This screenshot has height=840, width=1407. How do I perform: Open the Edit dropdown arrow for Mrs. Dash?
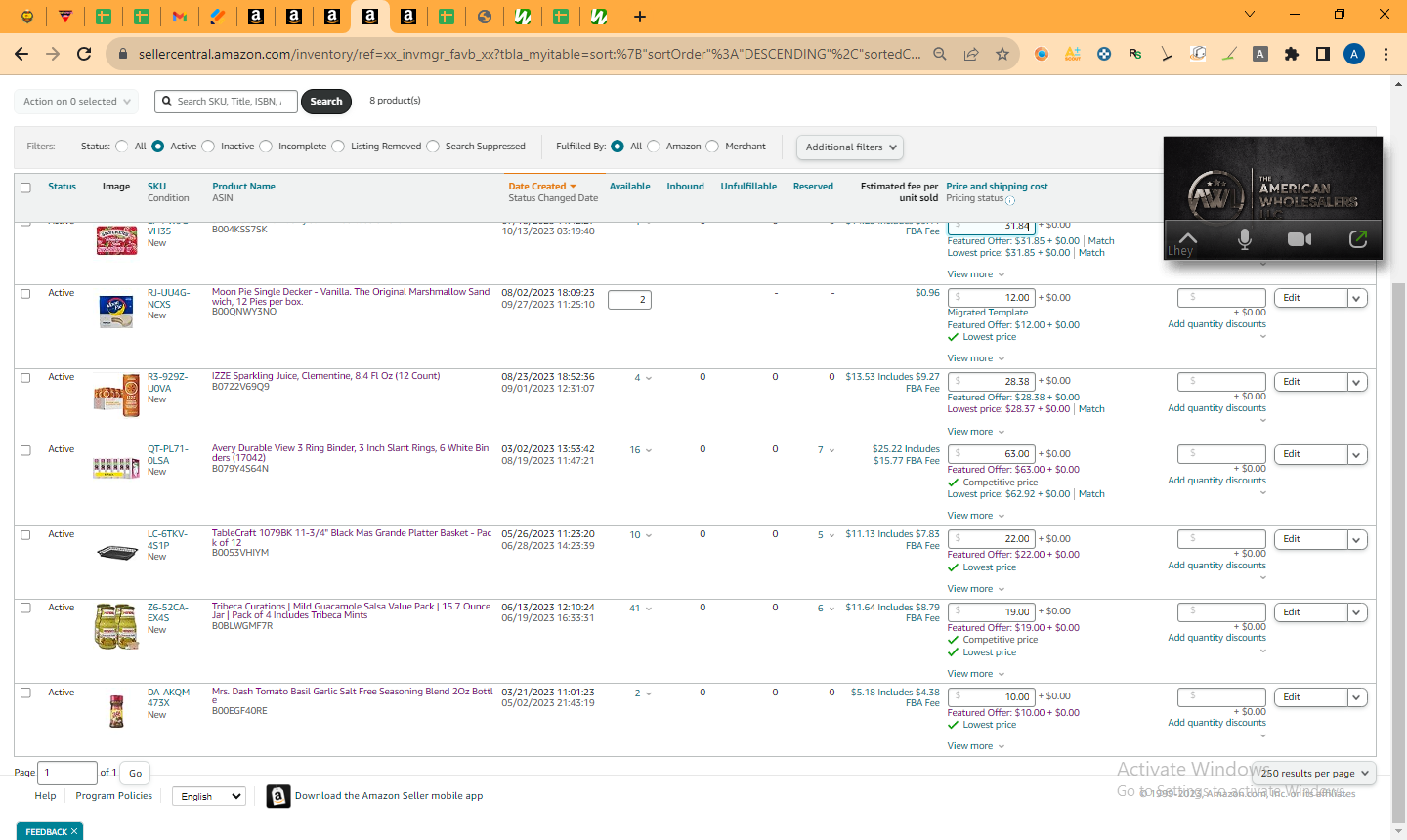pos(1356,697)
